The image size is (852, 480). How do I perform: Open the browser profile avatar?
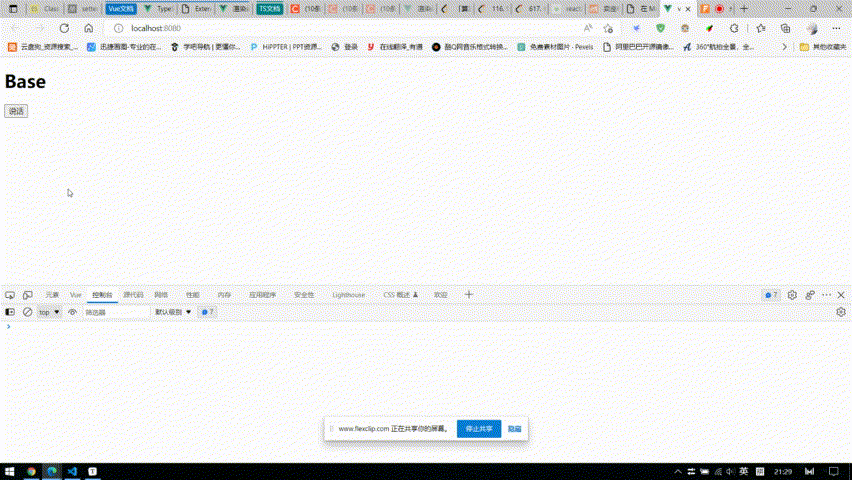pos(812,28)
